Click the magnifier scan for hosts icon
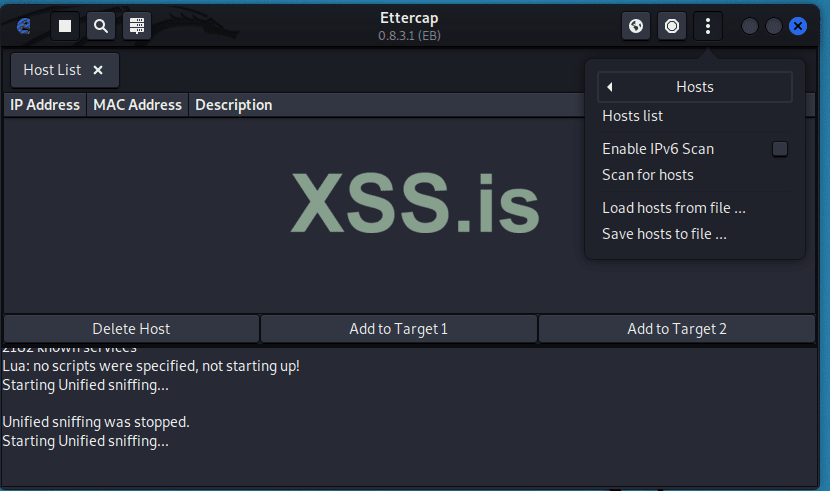The width and height of the screenshot is (830, 491). coord(101,26)
